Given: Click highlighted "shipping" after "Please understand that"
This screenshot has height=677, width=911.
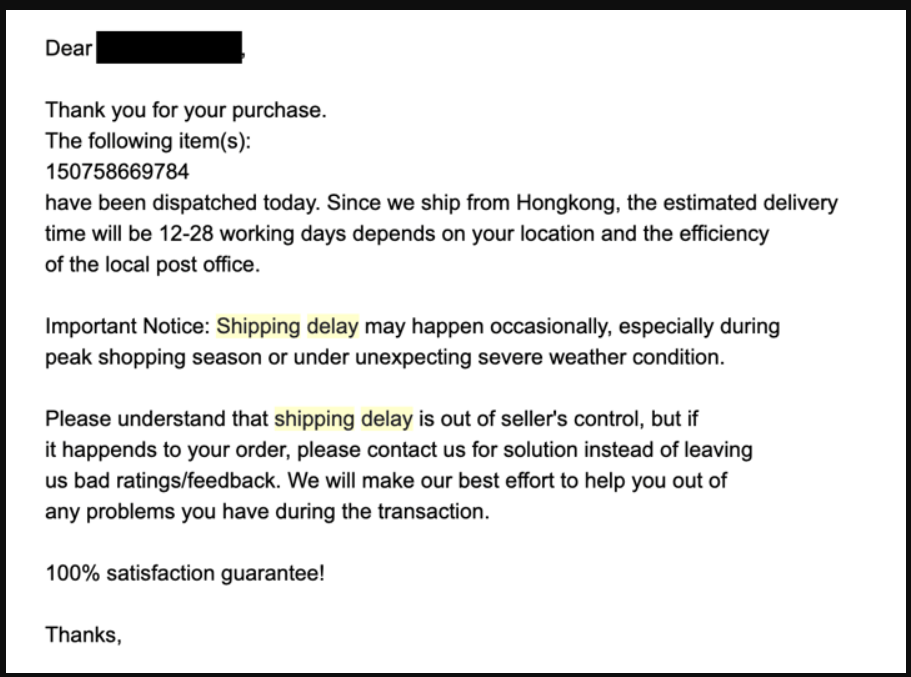Looking at the screenshot, I should (x=314, y=418).
